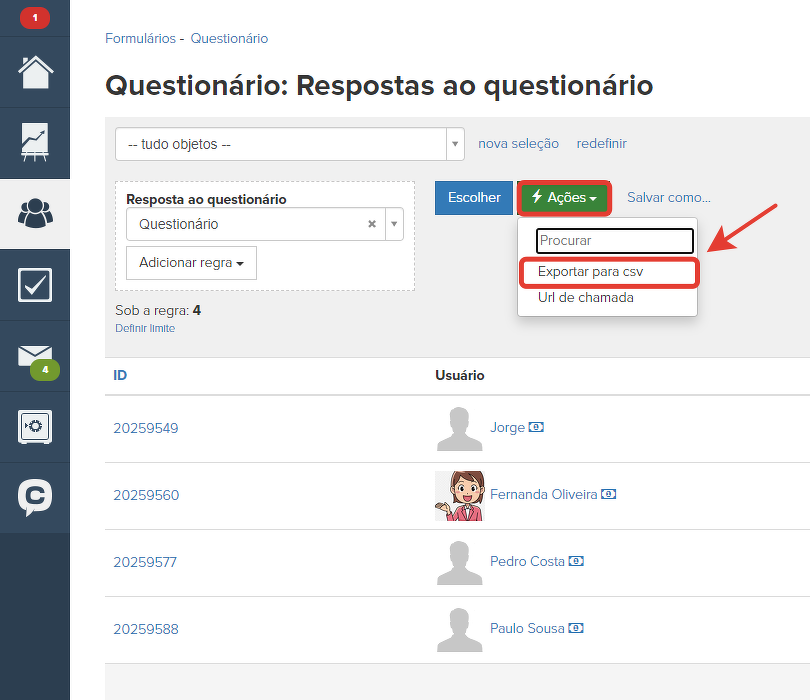Open the chat bubble sidebar icon
The width and height of the screenshot is (810, 700).
pos(35,498)
